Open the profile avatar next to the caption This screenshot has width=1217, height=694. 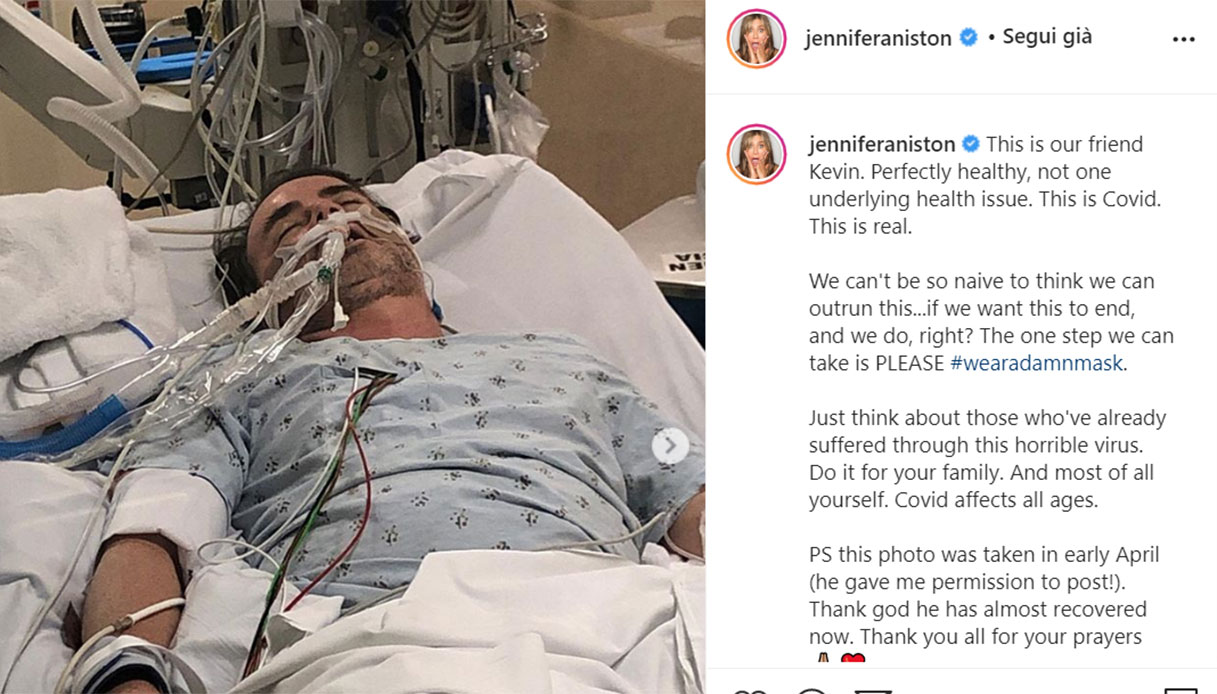coord(756,155)
